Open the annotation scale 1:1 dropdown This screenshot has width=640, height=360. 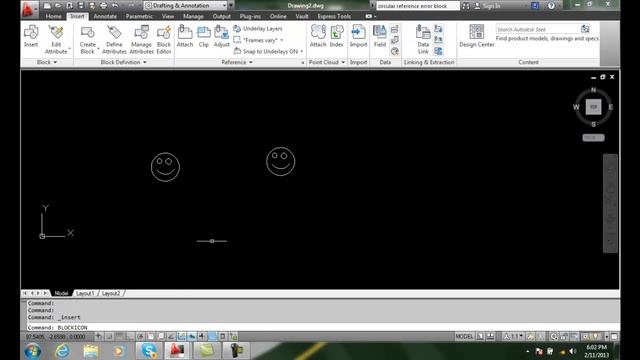point(513,336)
